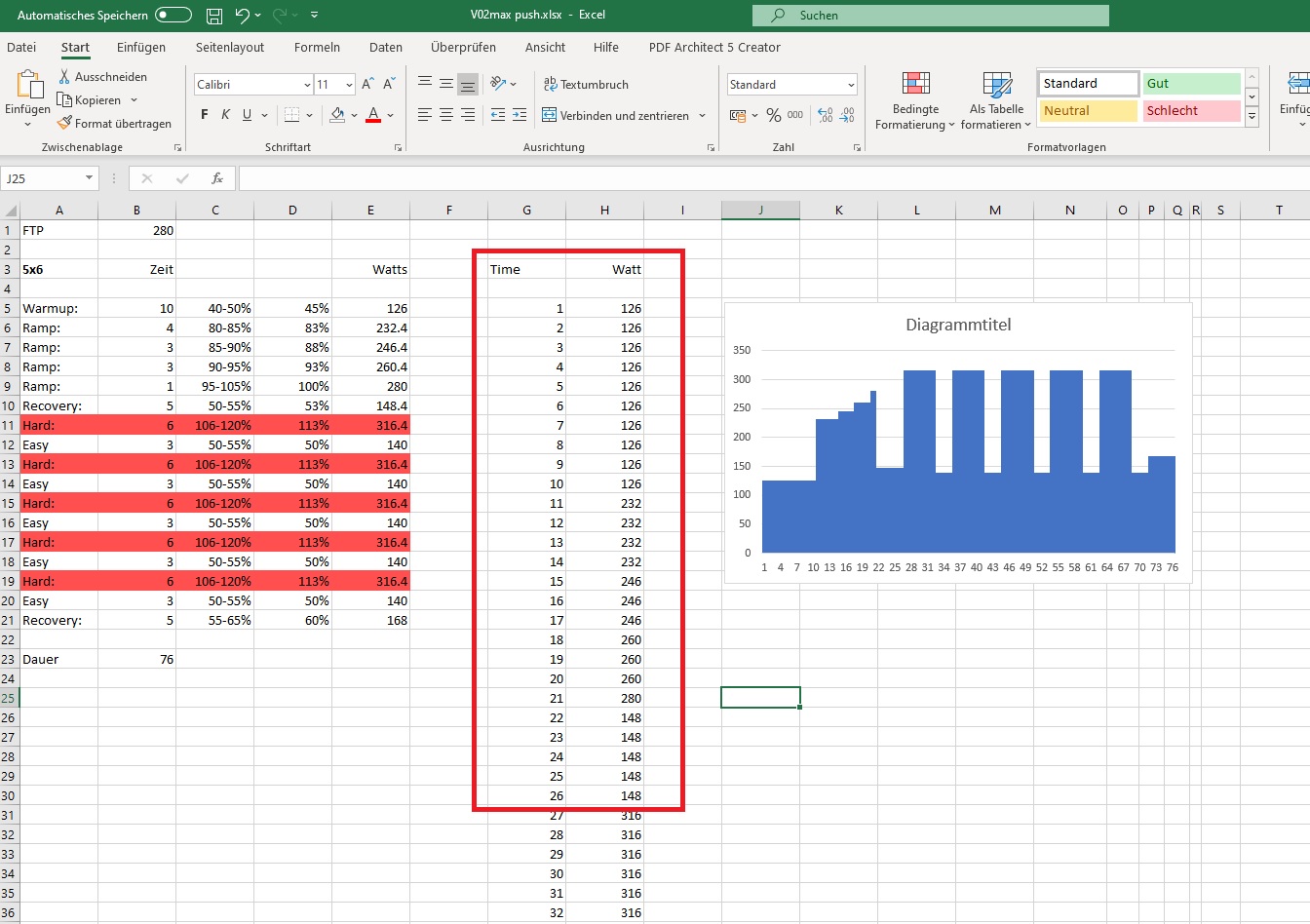Image resolution: width=1310 pixels, height=924 pixels.
Task: Click the Ausschneiden scissors icon
Action: tap(64, 77)
